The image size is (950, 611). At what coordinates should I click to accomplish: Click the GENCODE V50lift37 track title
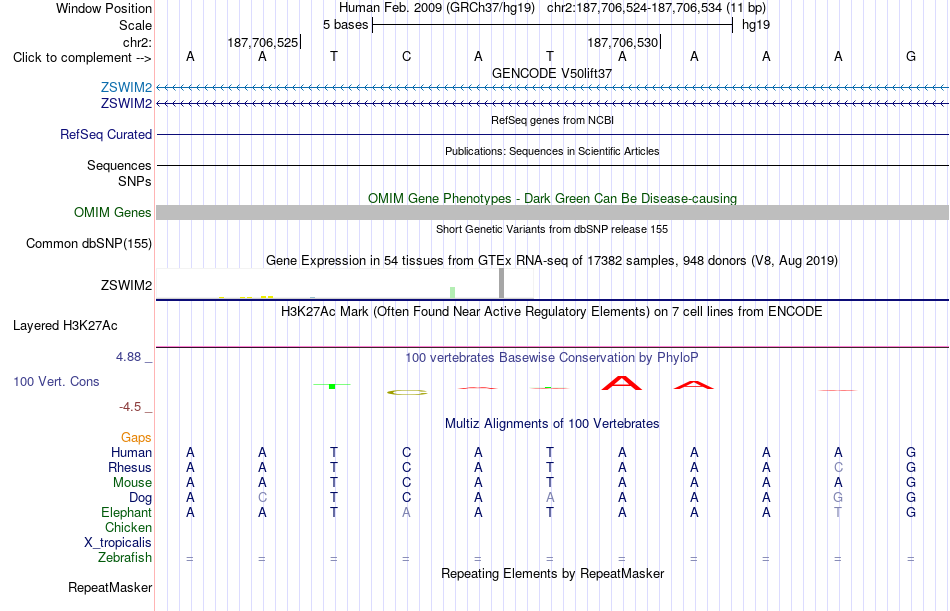pyautogui.click(x=552, y=73)
